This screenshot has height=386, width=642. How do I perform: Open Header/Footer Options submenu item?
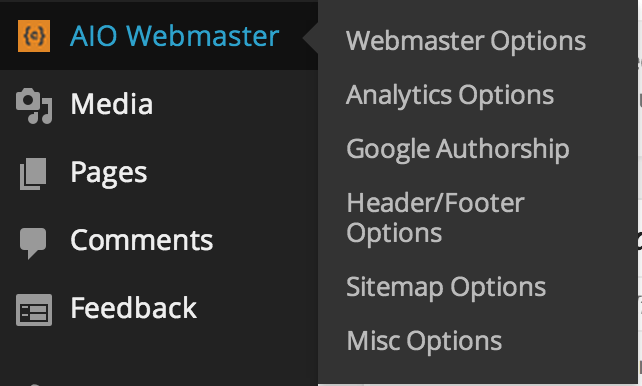435,218
